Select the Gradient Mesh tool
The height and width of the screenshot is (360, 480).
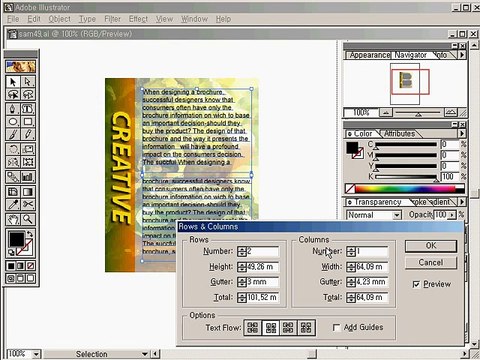point(13,192)
